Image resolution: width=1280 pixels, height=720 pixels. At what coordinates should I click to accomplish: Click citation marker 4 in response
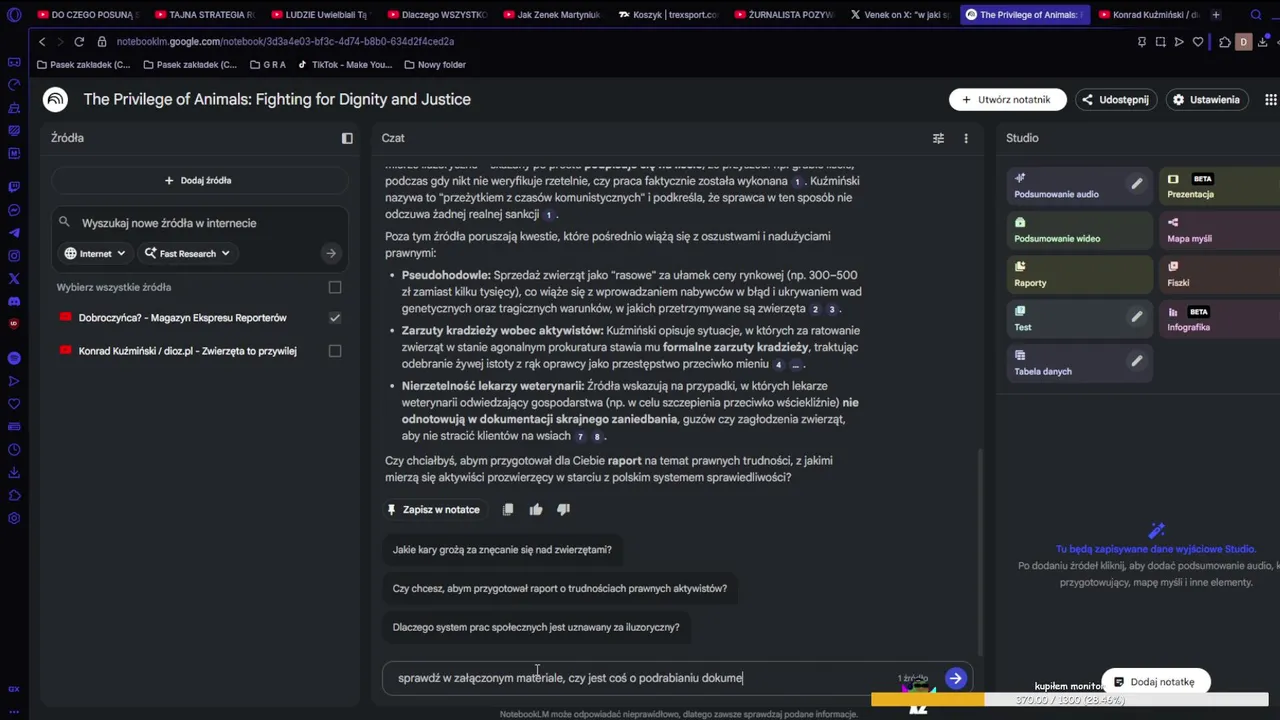[778, 365]
